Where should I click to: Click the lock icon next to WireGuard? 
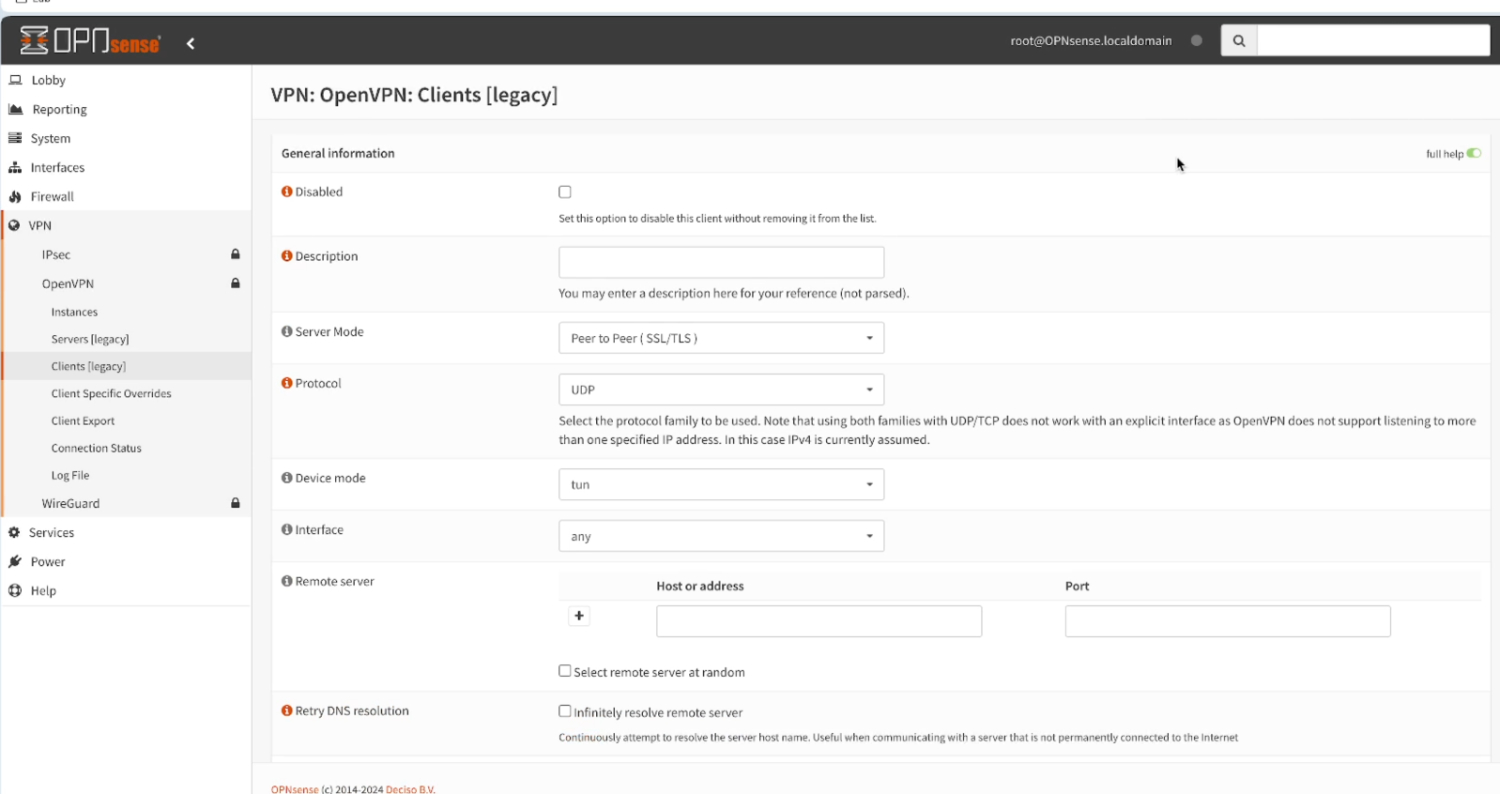point(235,504)
